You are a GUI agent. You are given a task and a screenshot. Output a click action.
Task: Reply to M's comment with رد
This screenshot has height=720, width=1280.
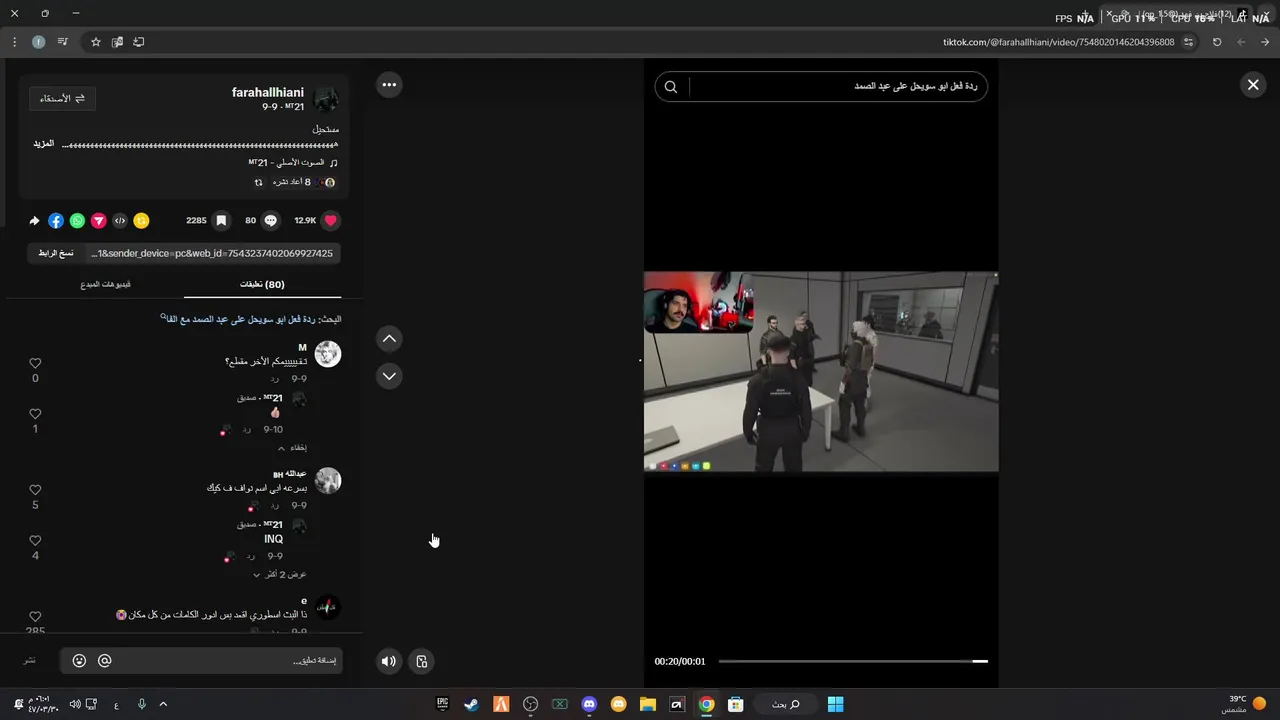(x=275, y=380)
